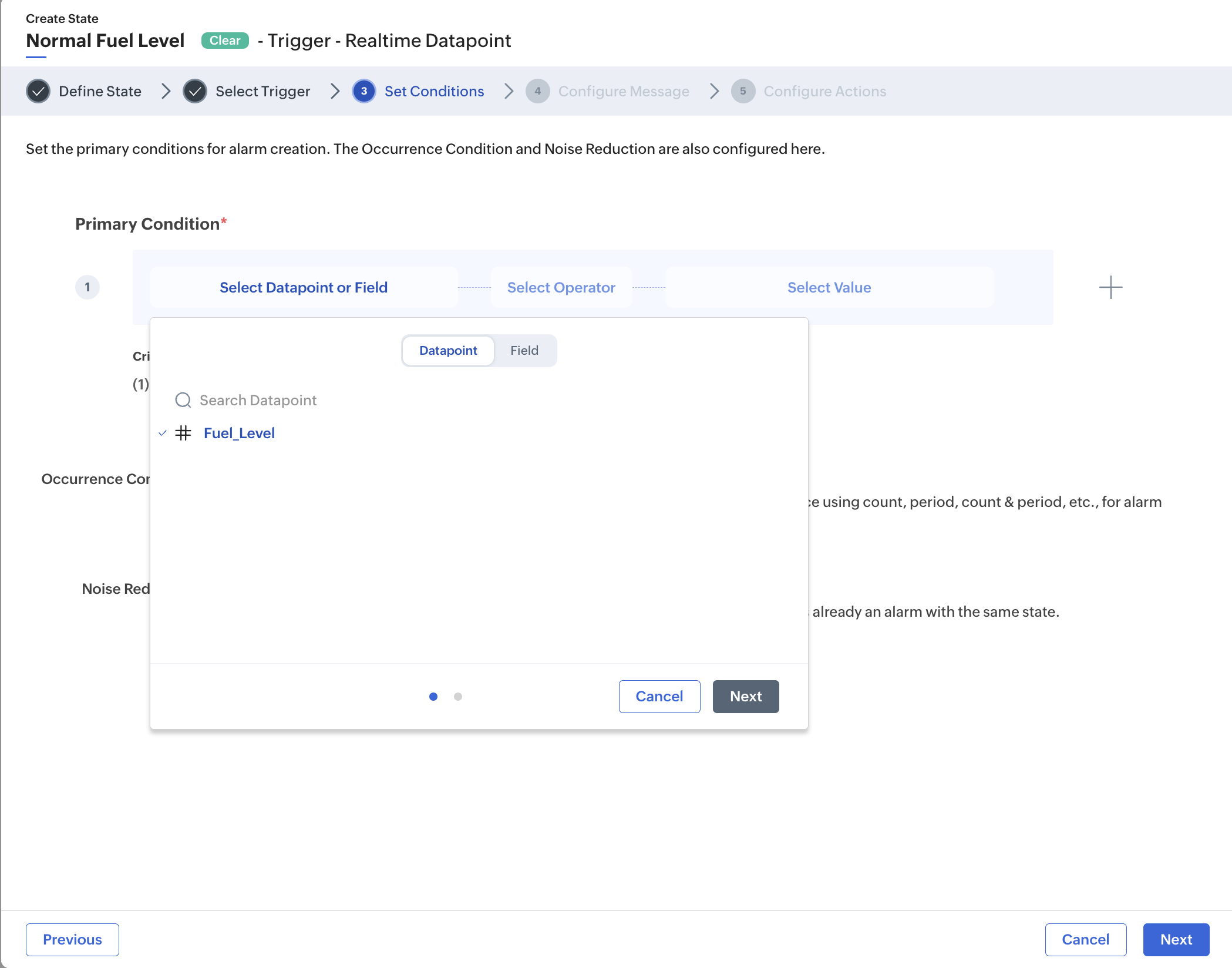Click the plus icon to add condition
Screen dimensions: 1232x968
pyautogui.click(x=1110, y=287)
